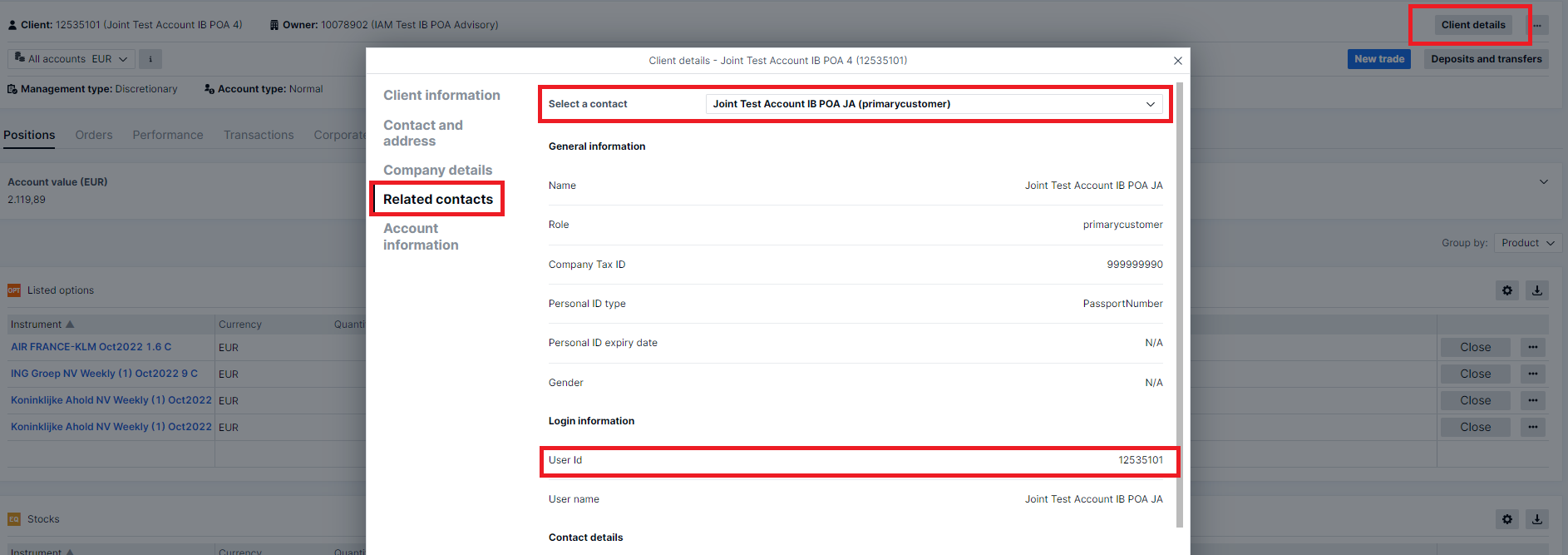Open Stocks section settings gear

click(1507, 519)
